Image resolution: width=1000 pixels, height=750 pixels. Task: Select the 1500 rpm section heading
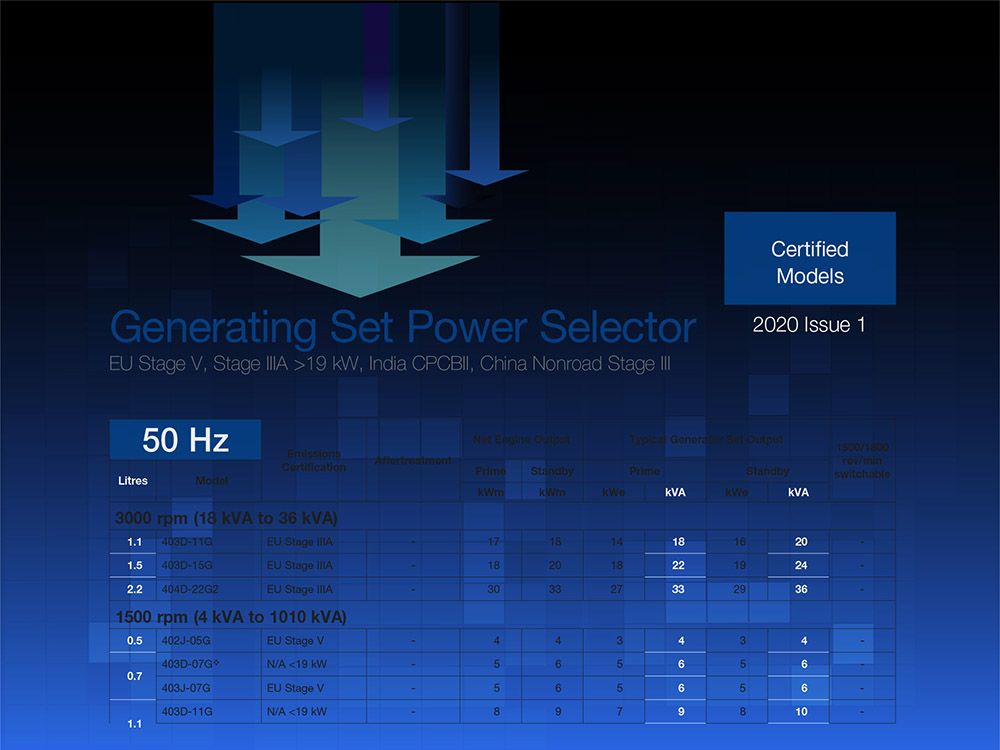[x=231, y=616]
